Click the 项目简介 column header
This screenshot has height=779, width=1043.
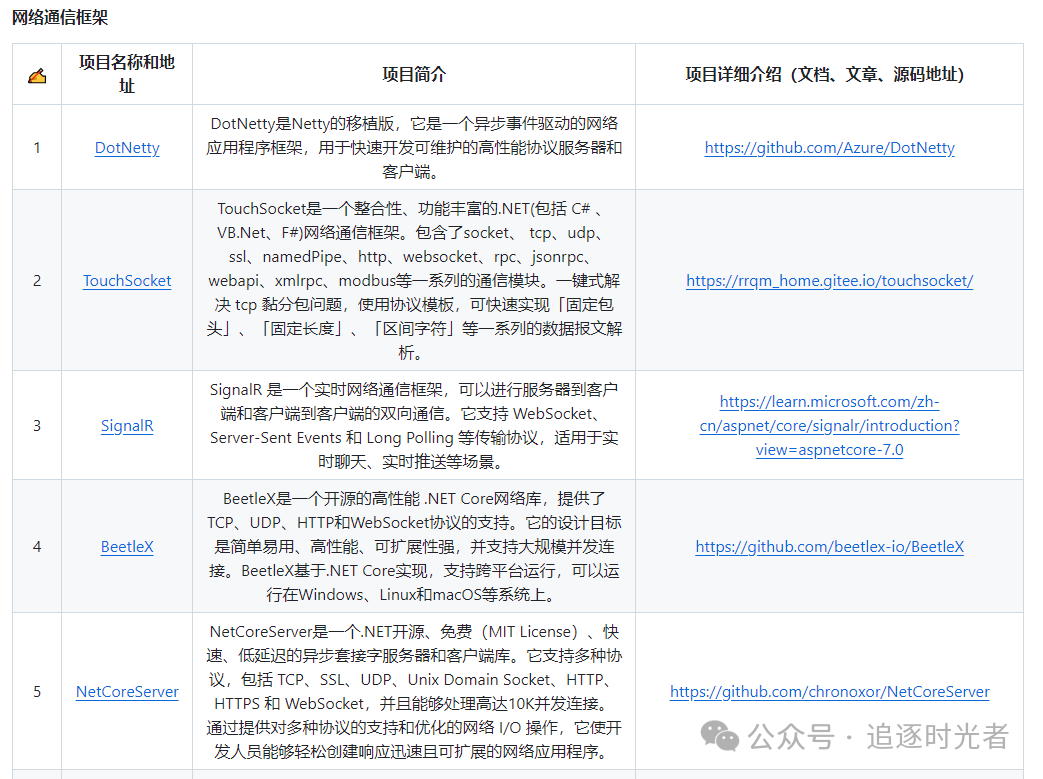pos(414,74)
